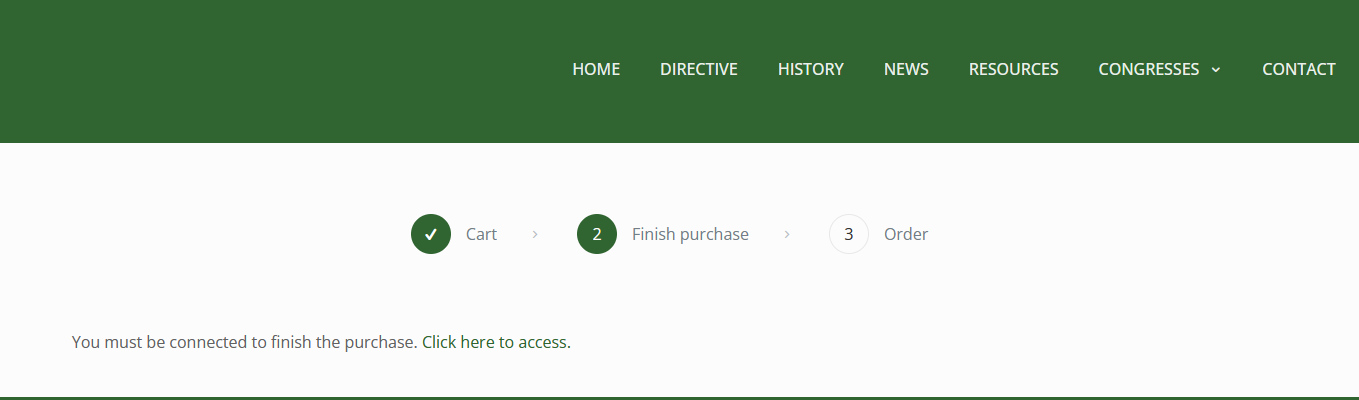This screenshot has width=1359, height=400.
Task: Open the Directive menu item
Action: click(x=699, y=69)
